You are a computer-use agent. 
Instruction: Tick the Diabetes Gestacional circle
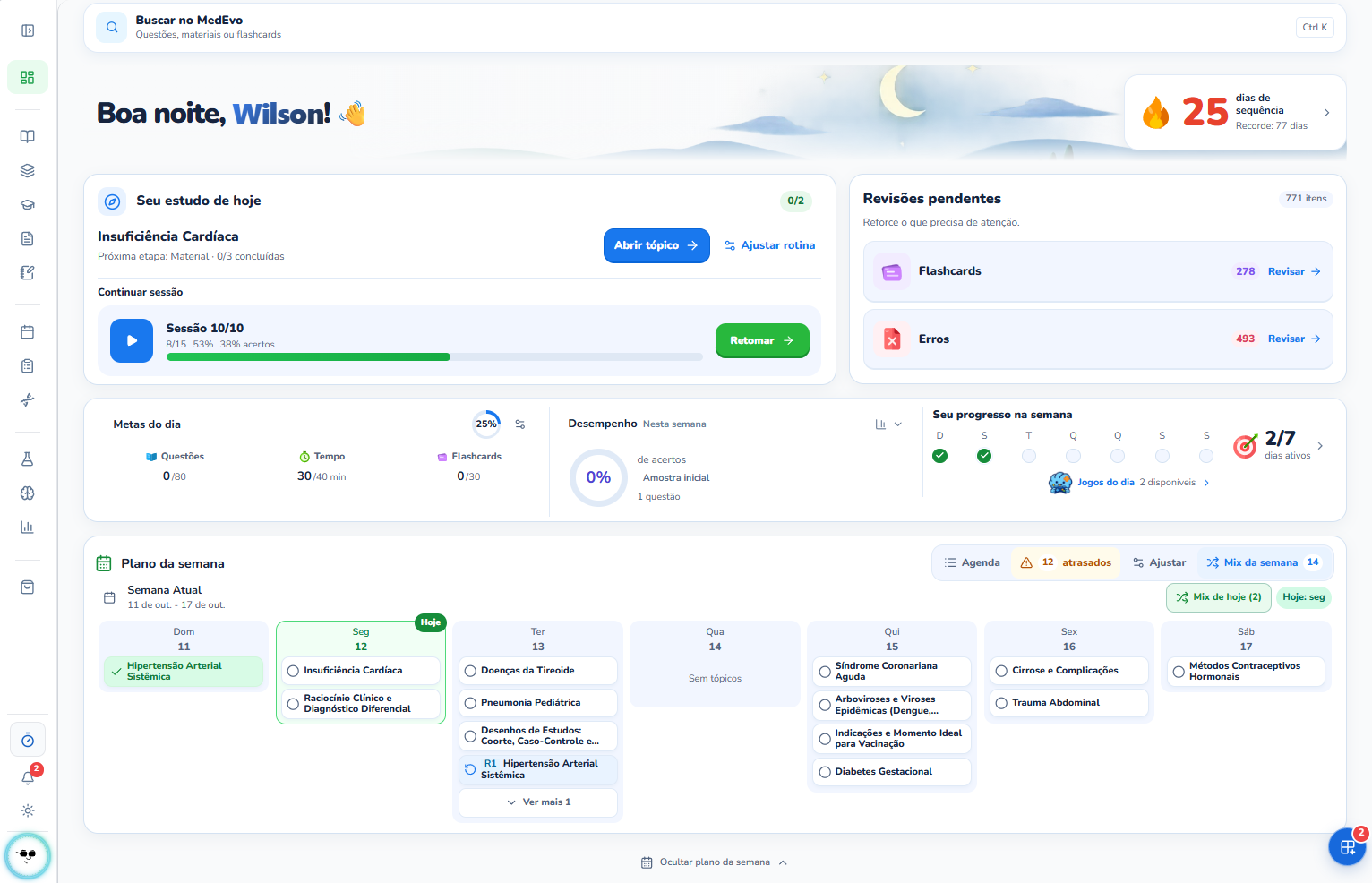point(825,772)
